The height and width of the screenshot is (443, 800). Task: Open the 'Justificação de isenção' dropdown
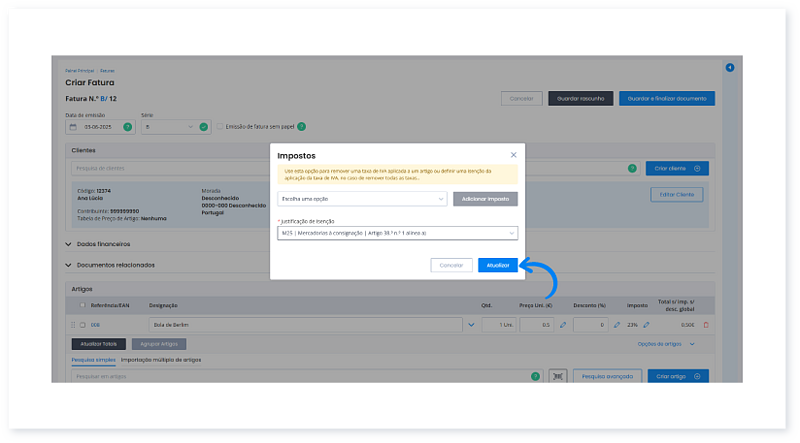click(x=397, y=233)
